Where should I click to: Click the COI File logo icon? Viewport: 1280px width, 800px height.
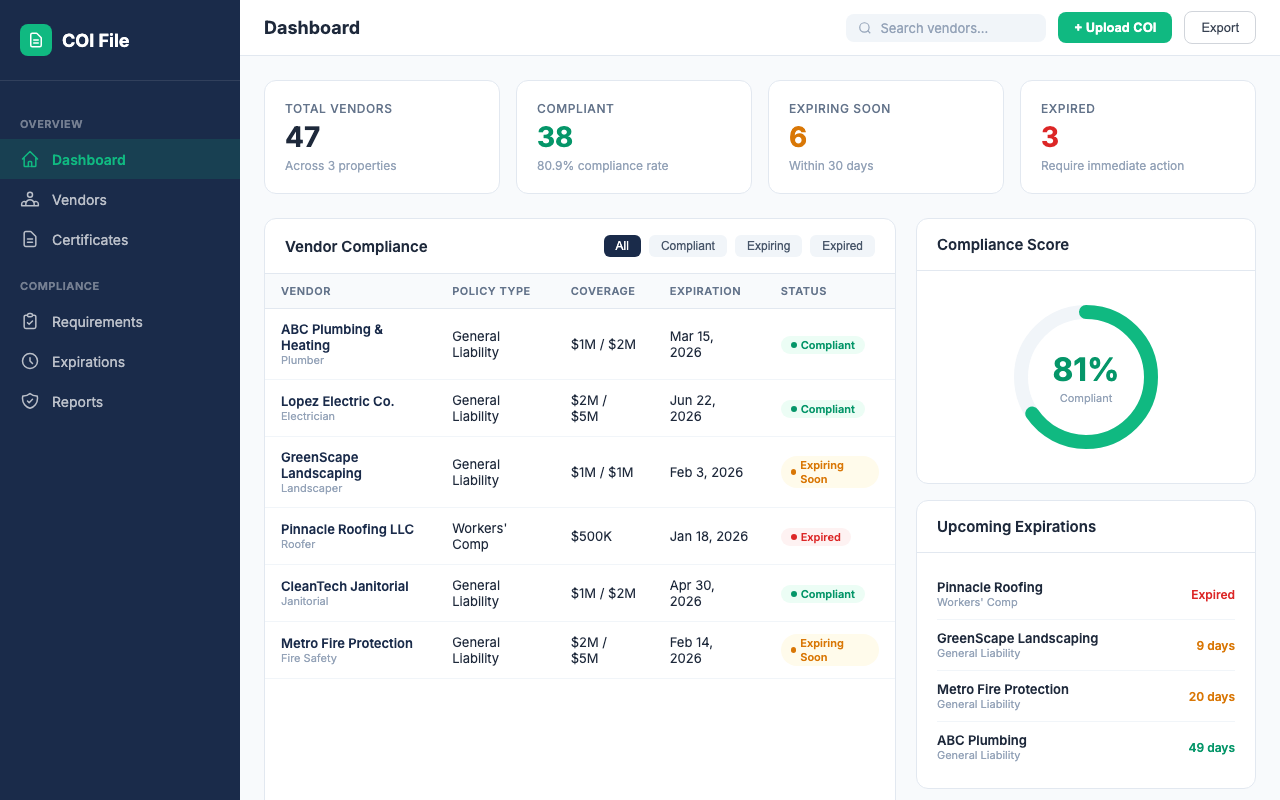tap(36, 40)
